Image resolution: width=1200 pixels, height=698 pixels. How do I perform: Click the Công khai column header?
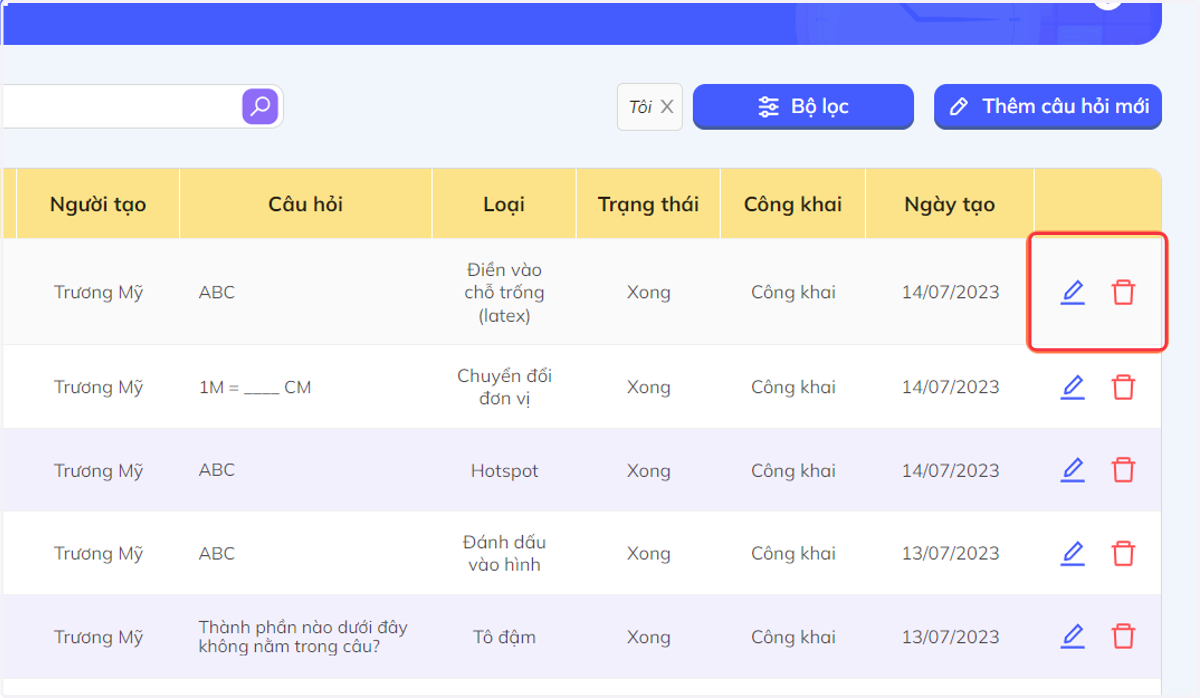tap(793, 204)
